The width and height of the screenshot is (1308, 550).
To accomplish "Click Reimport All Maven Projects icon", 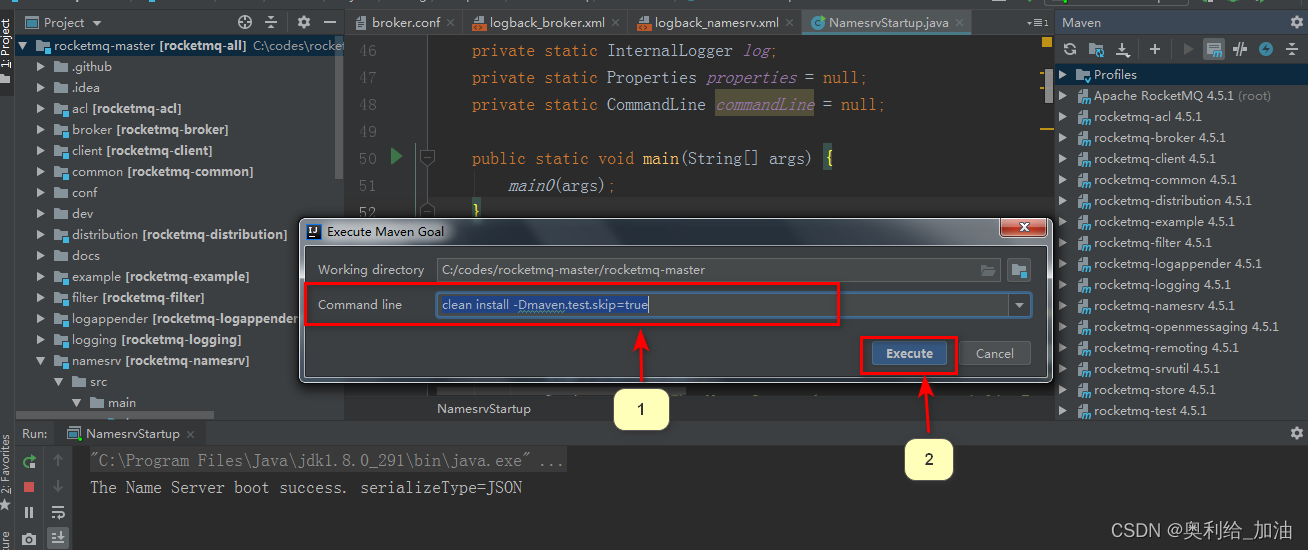I will click(1070, 49).
